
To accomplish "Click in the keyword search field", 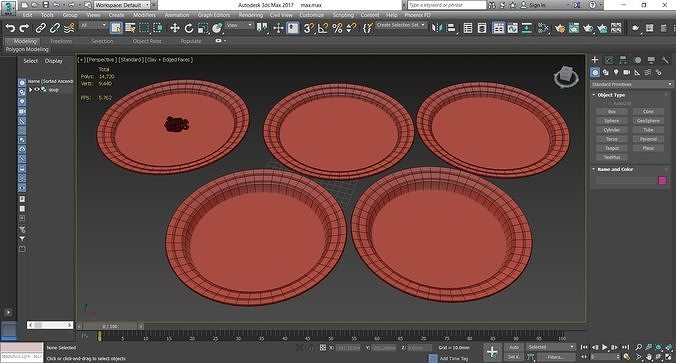I will click(x=447, y=5).
